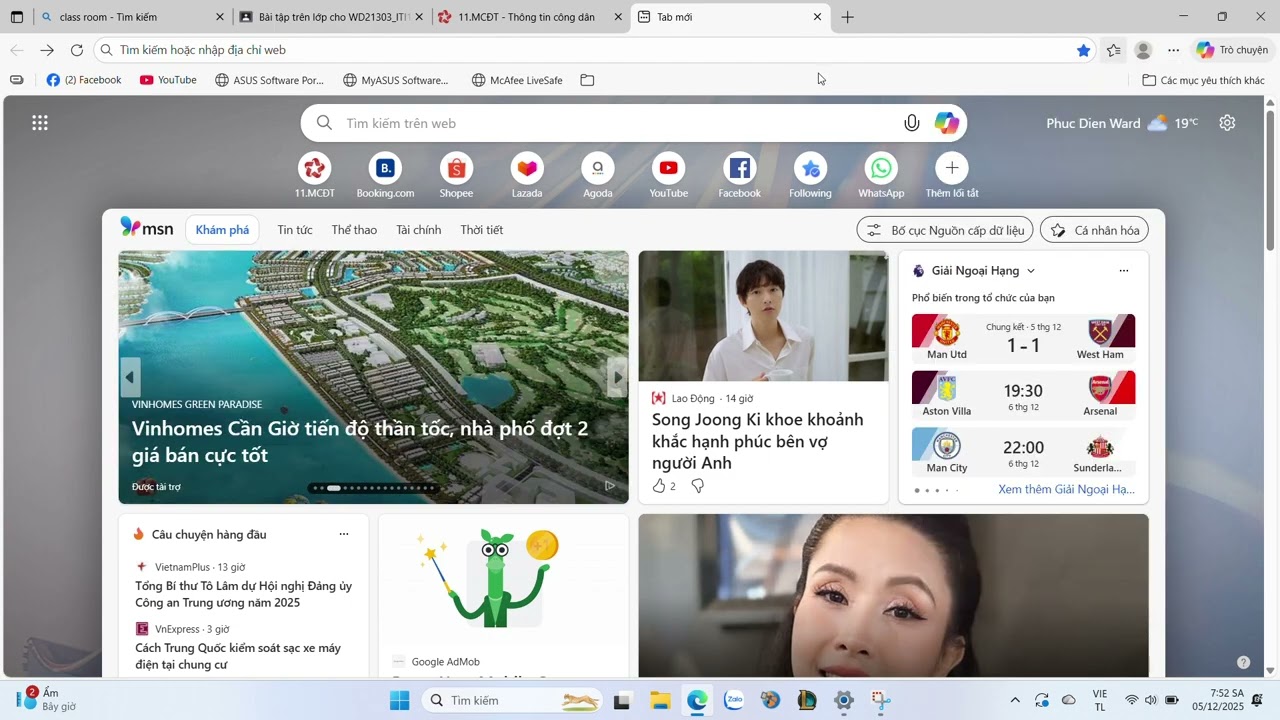Open File Explorer from taskbar
The height and width of the screenshot is (720, 1280).
click(x=659, y=700)
